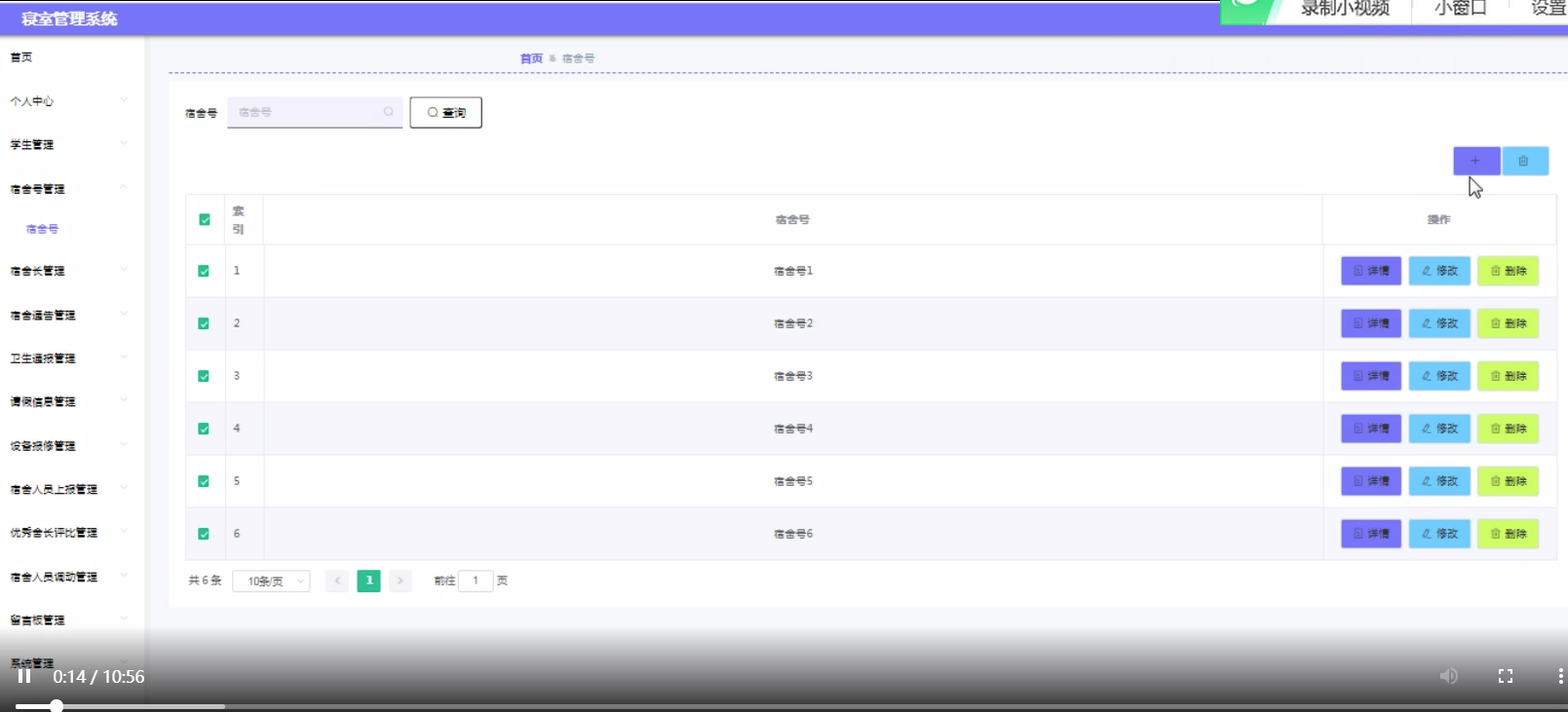Image resolution: width=1568 pixels, height=712 pixels.
Task: Click the 前往 page number input box
Action: (x=476, y=581)
